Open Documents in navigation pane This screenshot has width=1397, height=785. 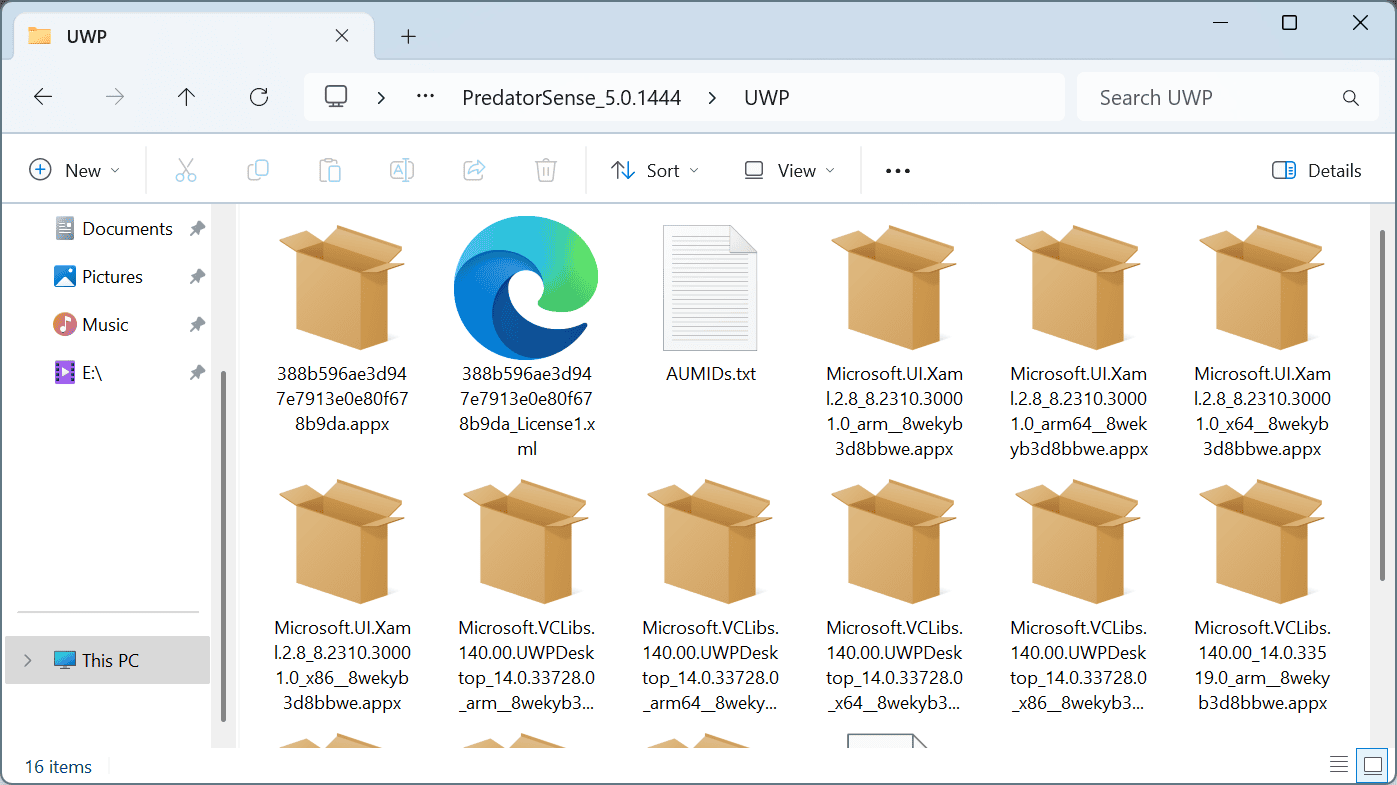(112, 228)
